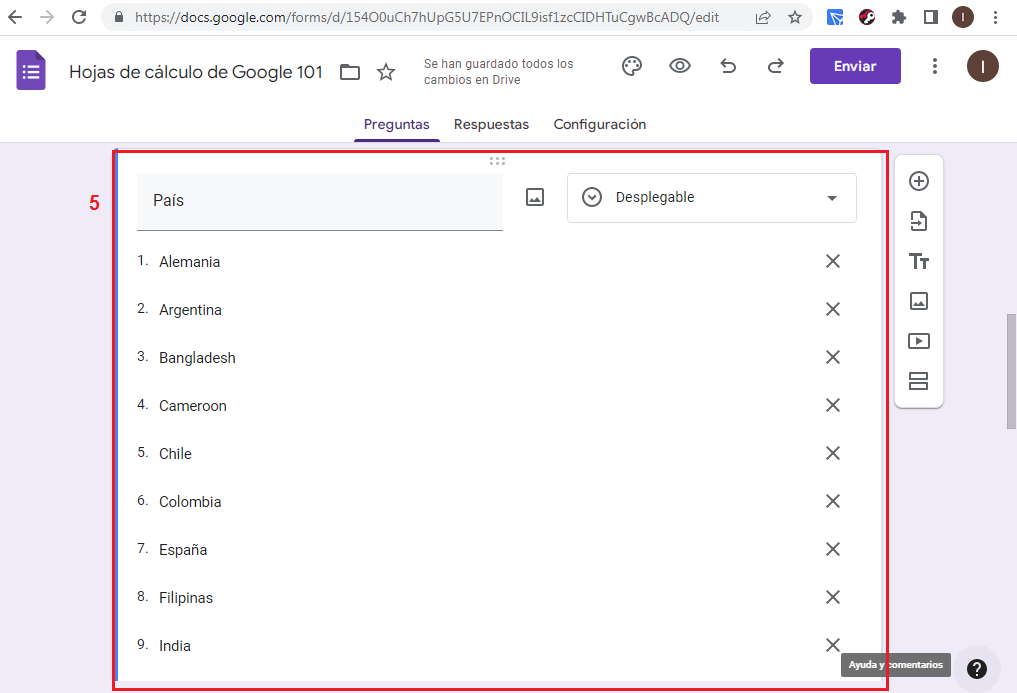Open the Chrome profile avatar
The image size is (1017, 693).
[963, 18]
